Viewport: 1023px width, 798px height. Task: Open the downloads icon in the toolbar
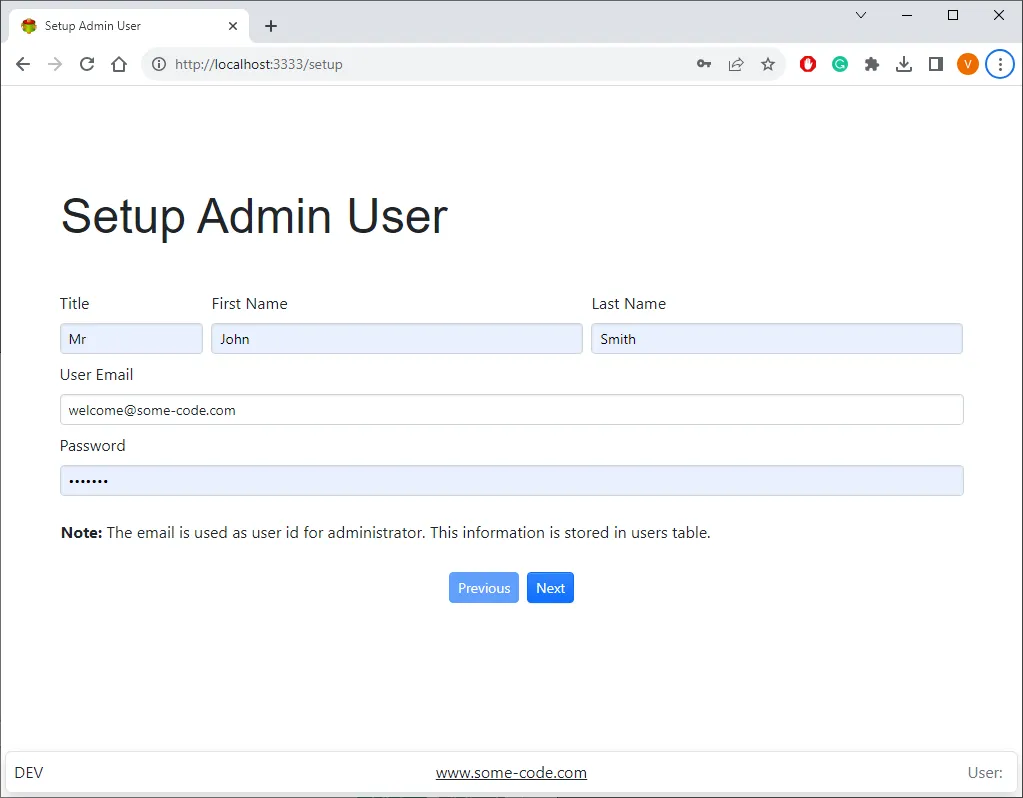[903, 63]
